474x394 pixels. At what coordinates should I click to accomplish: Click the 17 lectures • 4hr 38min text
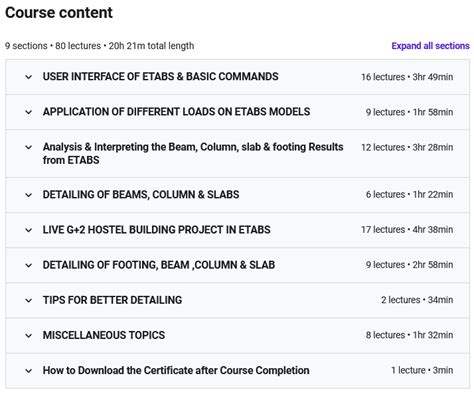[x=407, y=230]
